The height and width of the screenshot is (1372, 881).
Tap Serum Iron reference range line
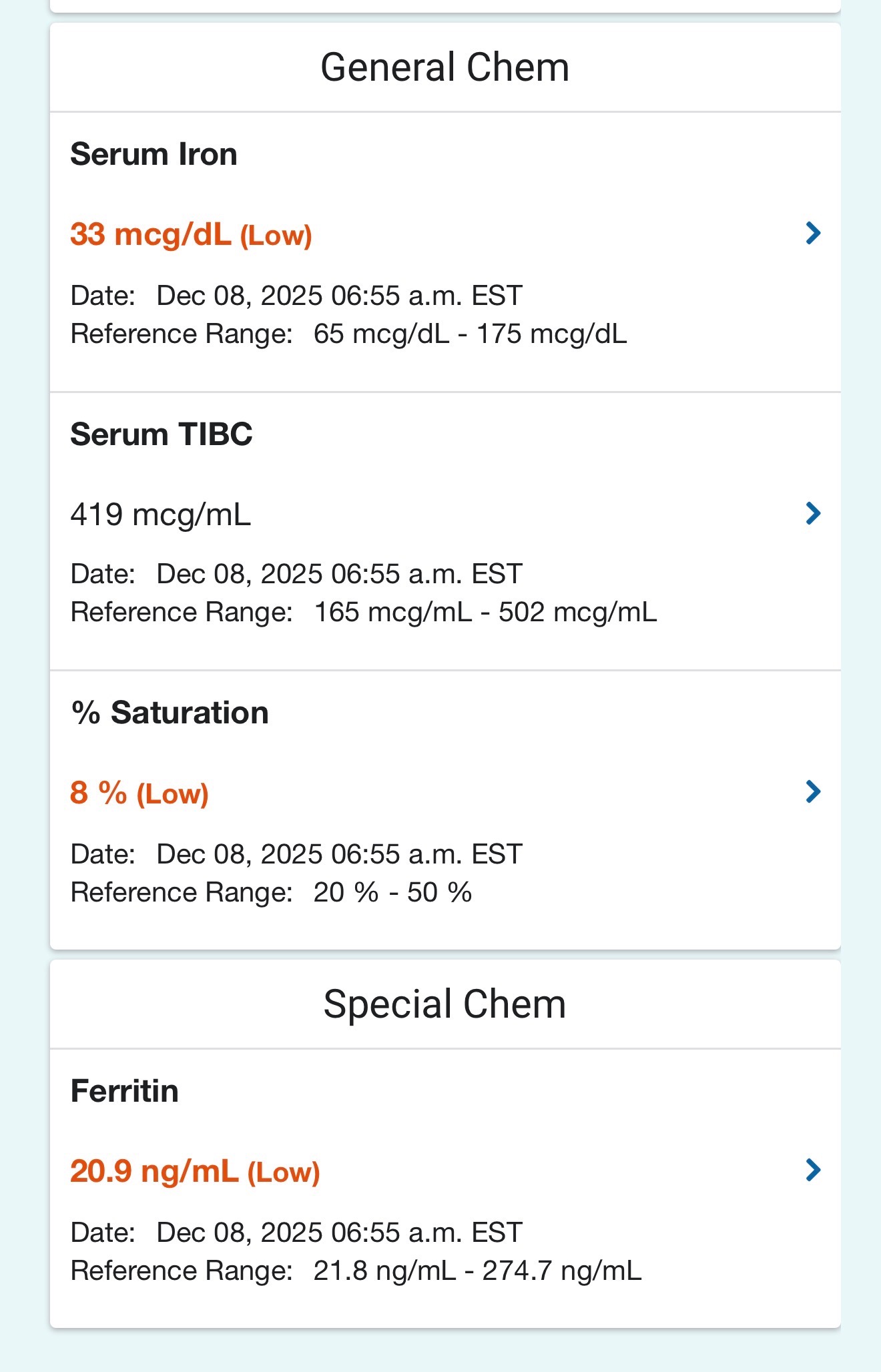tap(348, 334)
